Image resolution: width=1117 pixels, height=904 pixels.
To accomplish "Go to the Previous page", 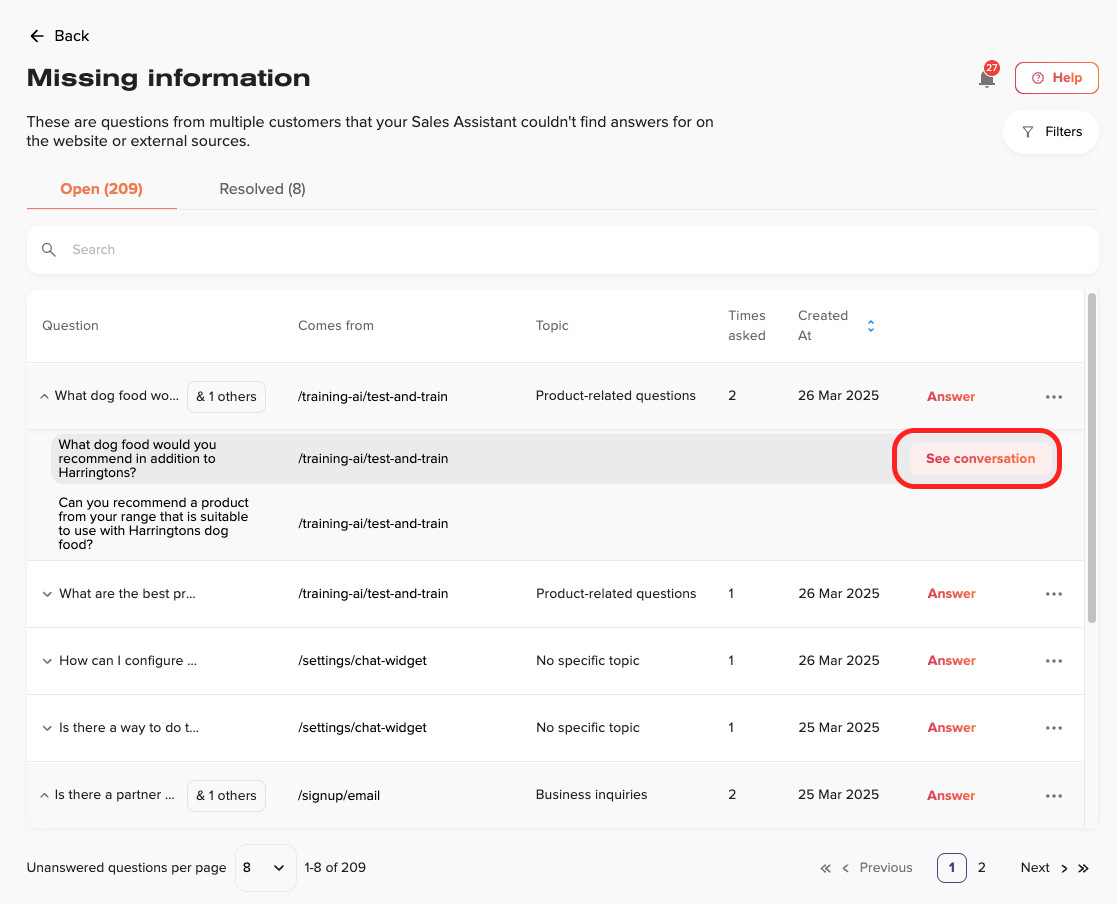I will (x=878, y=868).
